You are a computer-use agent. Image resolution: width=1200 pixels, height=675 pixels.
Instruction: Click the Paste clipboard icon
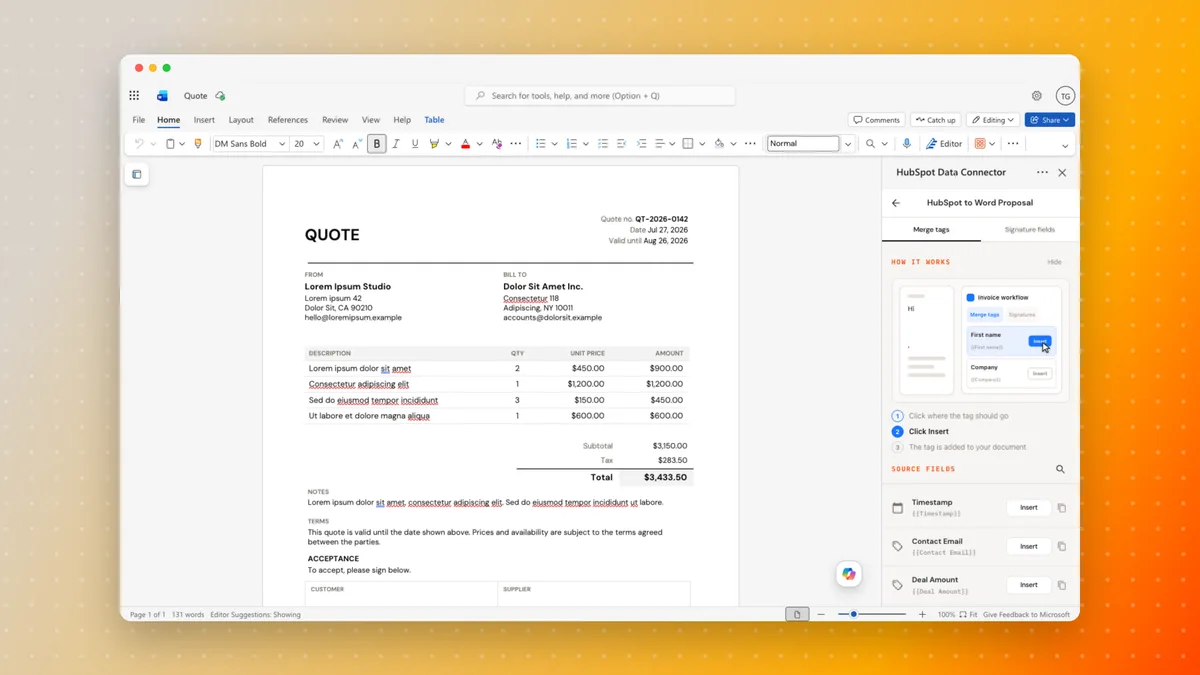(170, 144)
